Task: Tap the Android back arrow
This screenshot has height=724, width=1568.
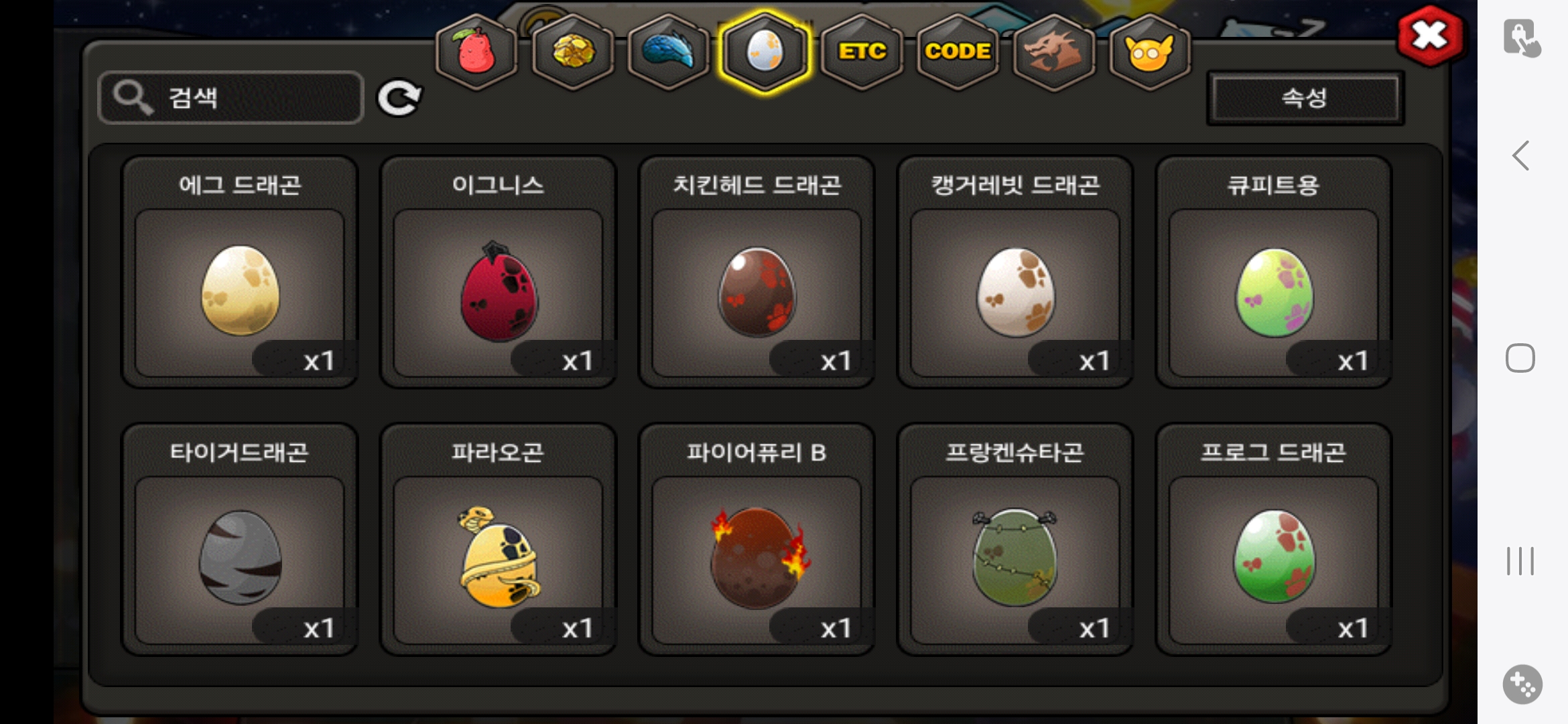Action: click(x=1521, y=156)
